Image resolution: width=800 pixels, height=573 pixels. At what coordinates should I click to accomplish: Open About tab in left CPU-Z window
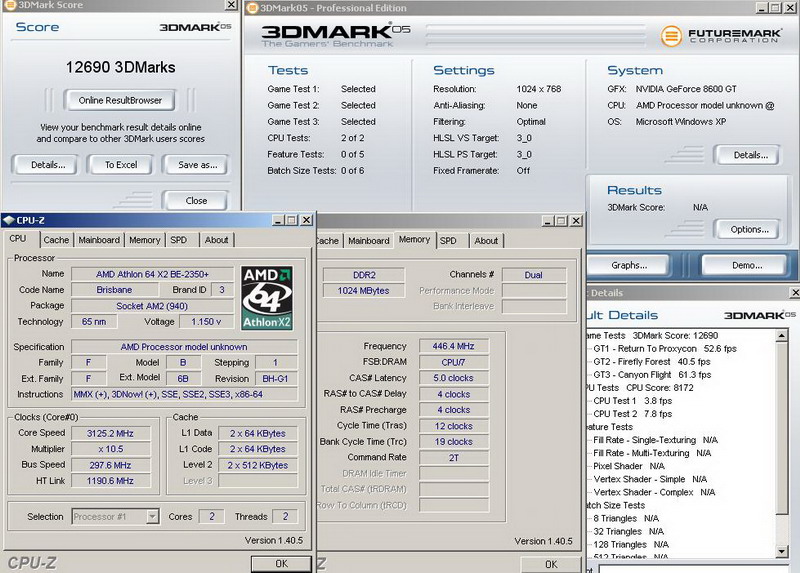coord(216,240)
